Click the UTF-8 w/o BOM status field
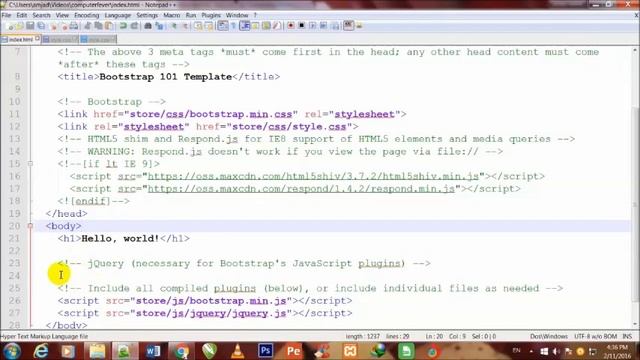 pyautogui.click(x=596, y=336)
